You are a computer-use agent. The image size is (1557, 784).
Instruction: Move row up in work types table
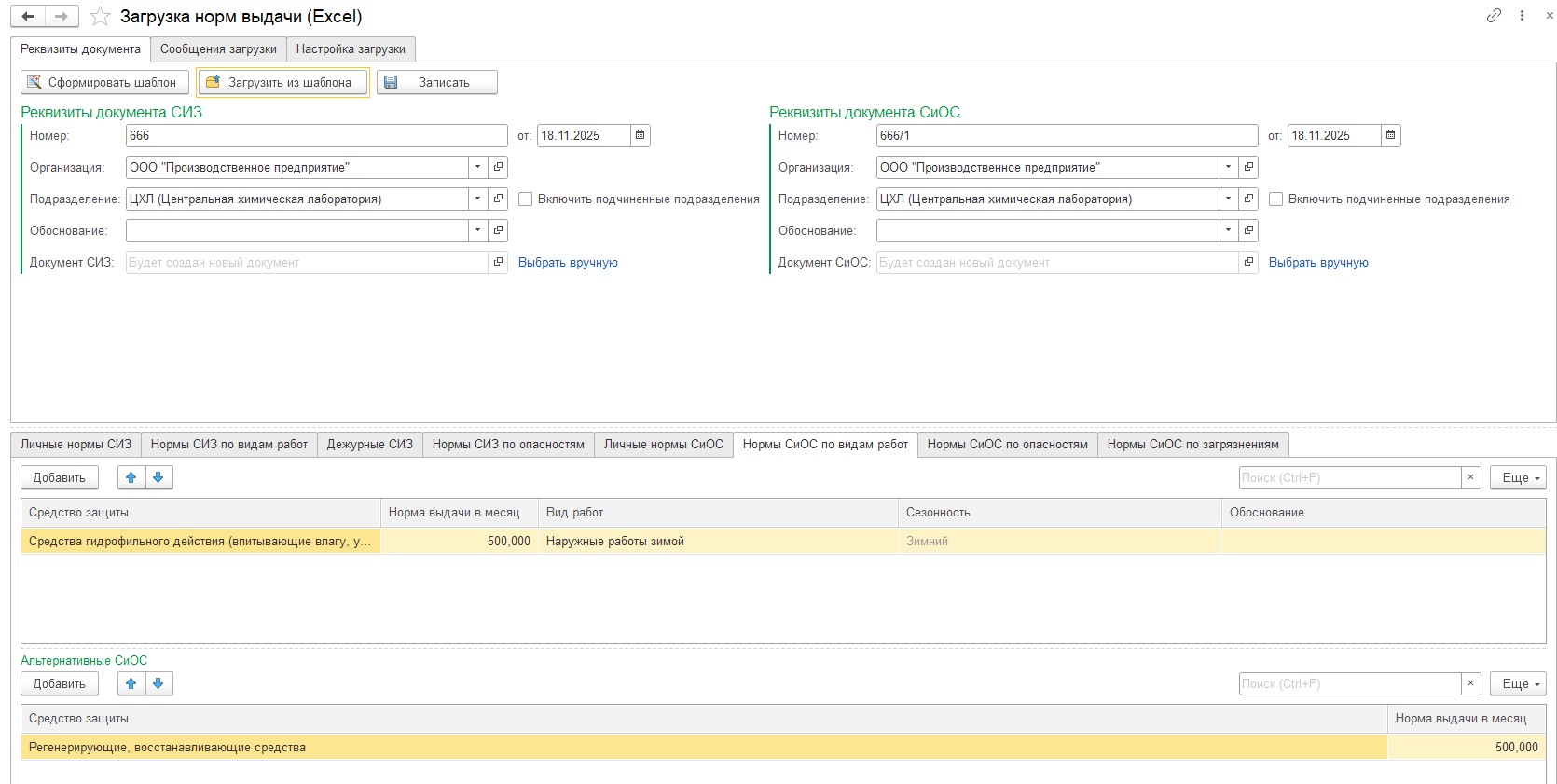click(131, 478)
